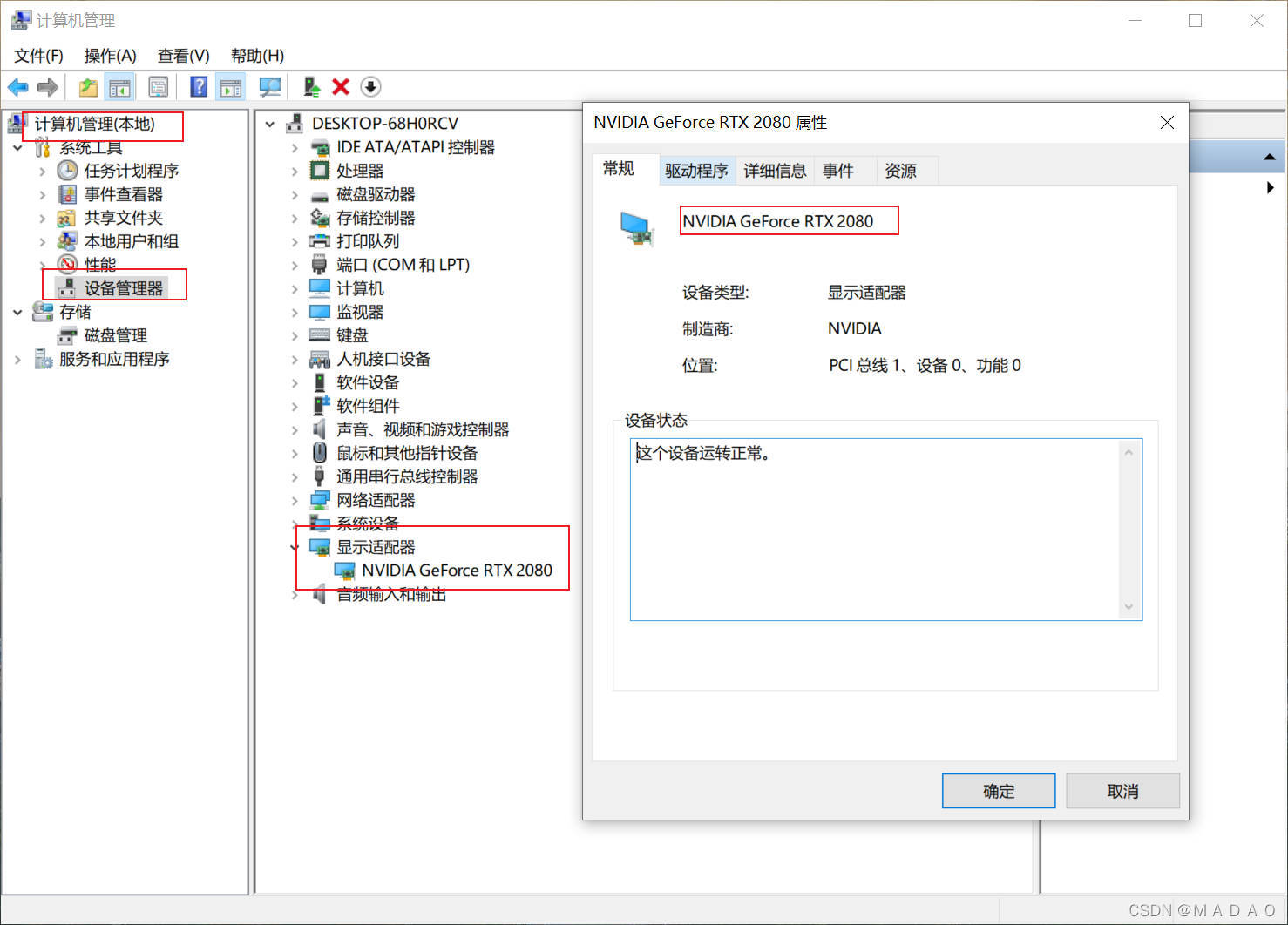Expand the 网络适配器 category

(x=294, y=500)
